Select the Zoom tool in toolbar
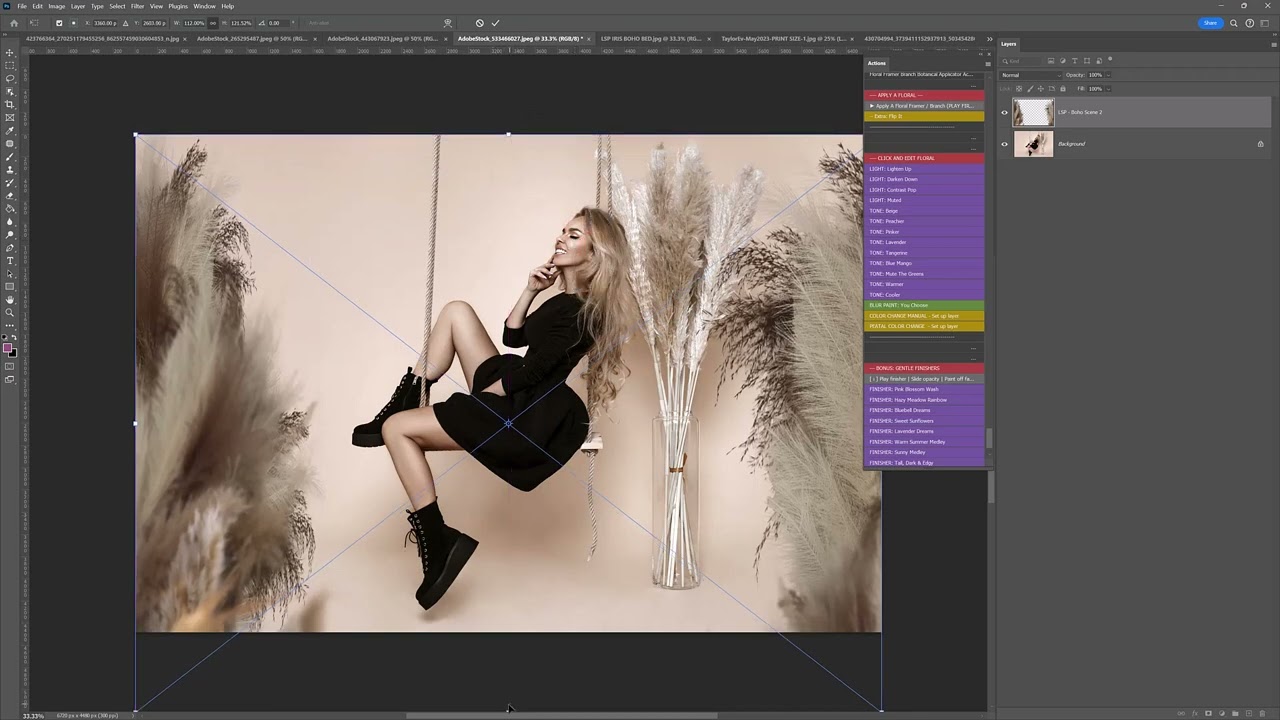The image size is (1280, 720). pyautogui.click(x=10, y=313)
